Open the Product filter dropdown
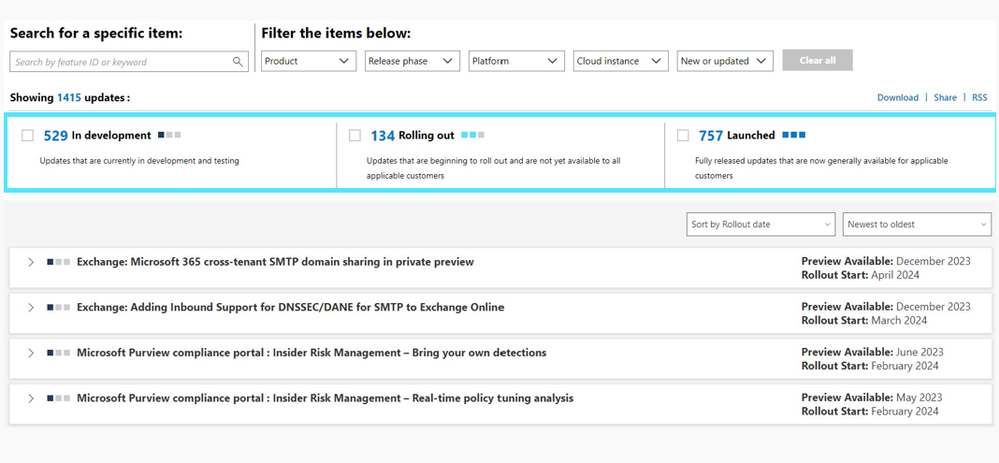 [x=309, y=61]
